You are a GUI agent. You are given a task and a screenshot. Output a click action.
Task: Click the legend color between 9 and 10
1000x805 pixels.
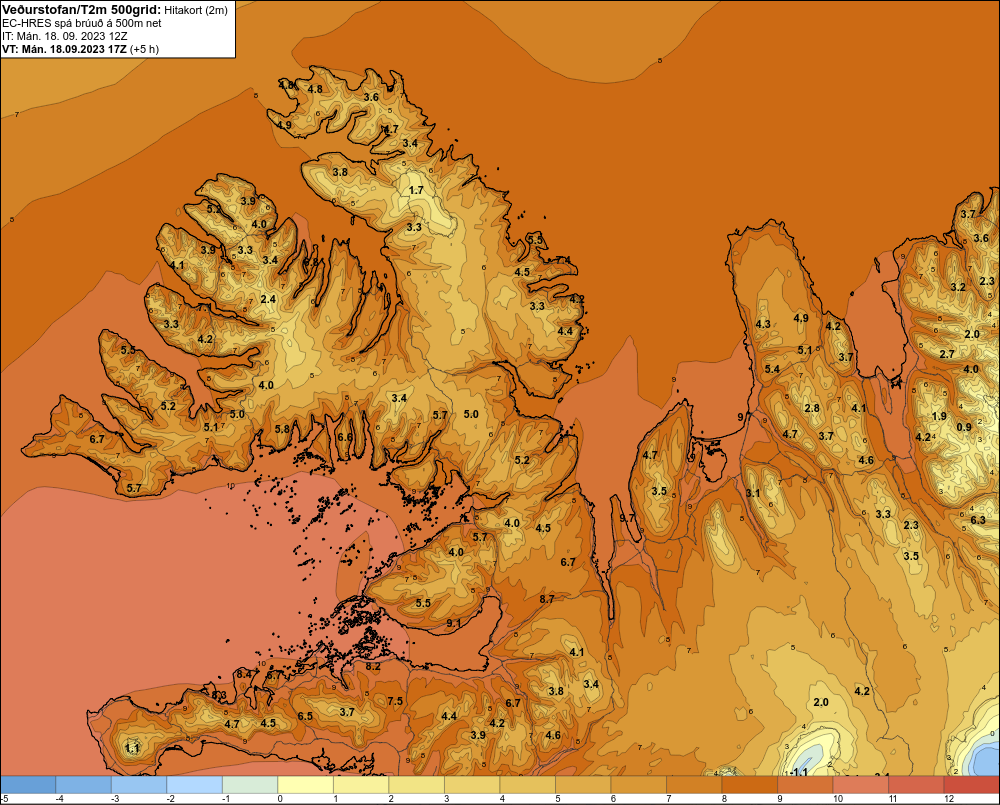click(x=805, y=785)
